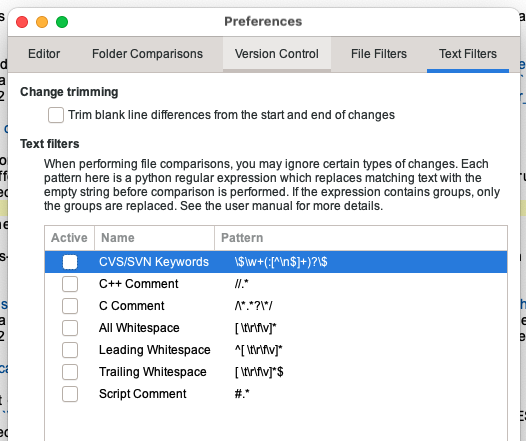Select the C++ Comment row name
Screen dimensions: 526x441
[139, 284]
